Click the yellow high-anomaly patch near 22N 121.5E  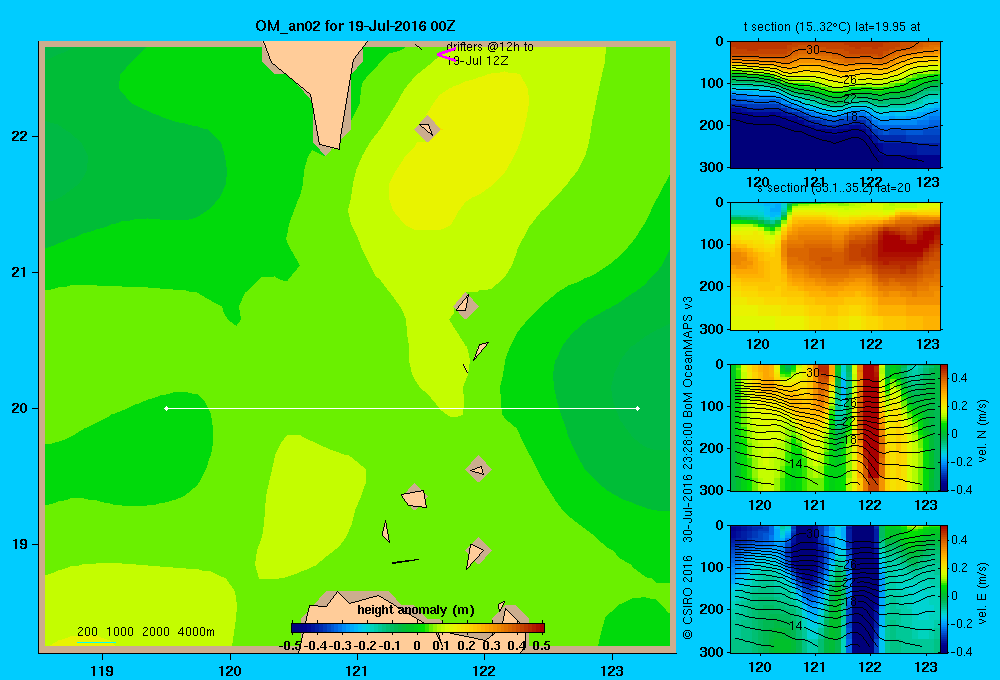458,150
